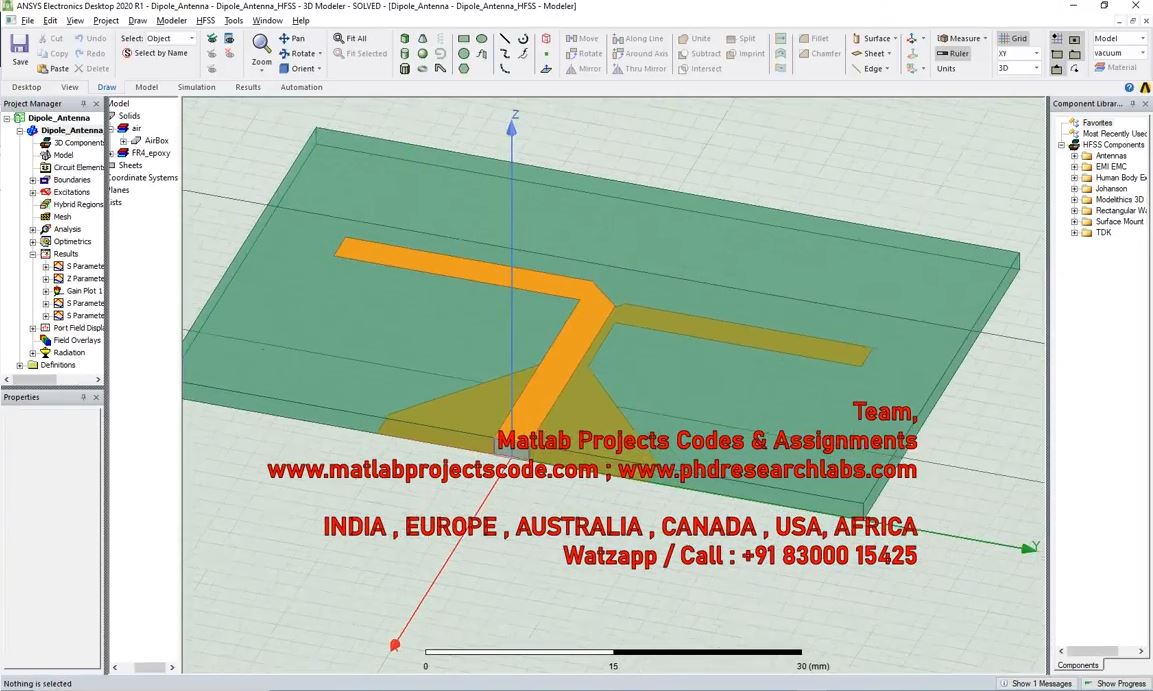Open the HFSS menu
Viewport: 1153px width, 691px height.
coord(205,20)
